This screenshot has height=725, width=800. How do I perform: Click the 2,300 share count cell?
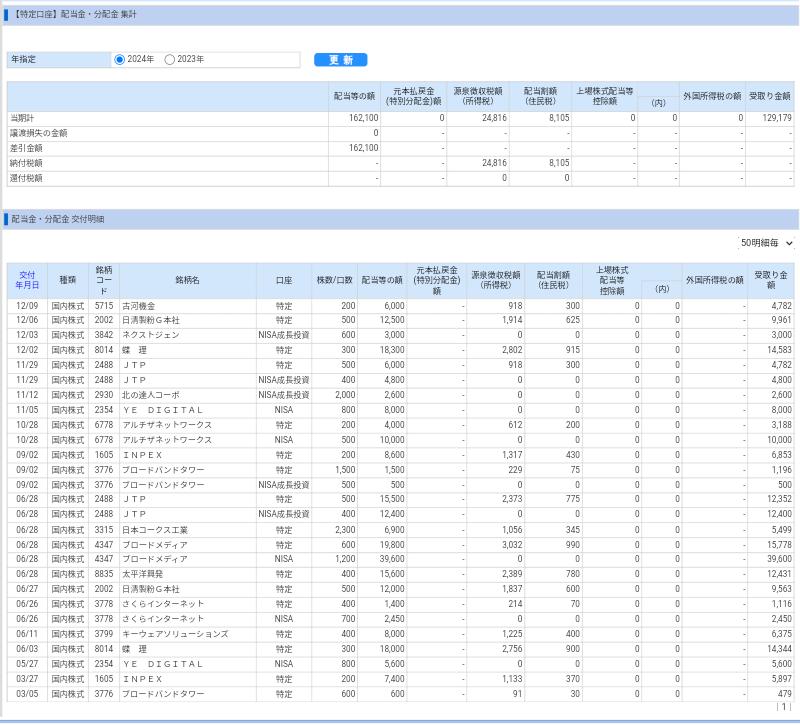(345, 530)
